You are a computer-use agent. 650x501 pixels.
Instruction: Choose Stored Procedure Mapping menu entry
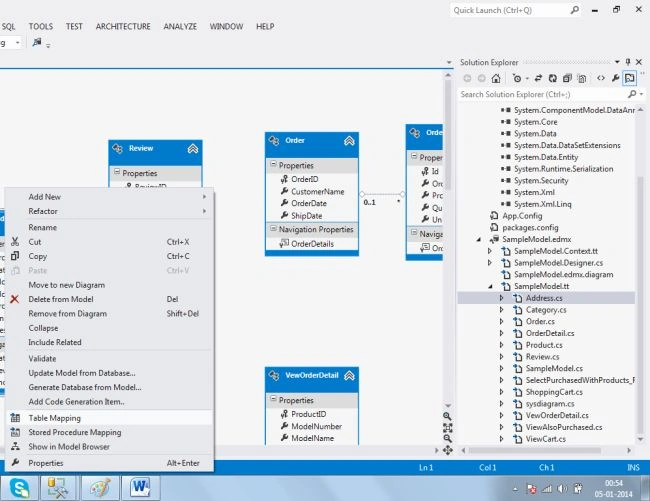[x=110, y=432]
